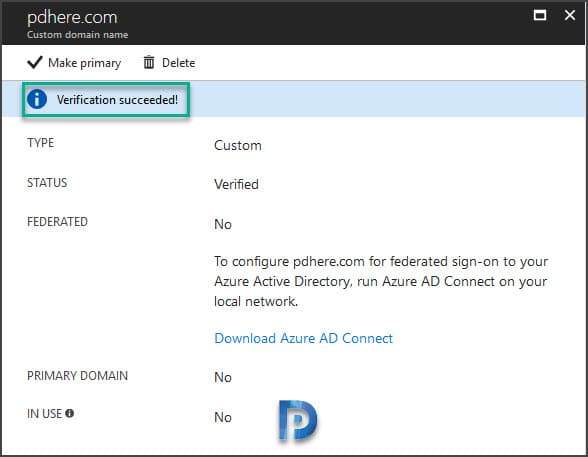Open the Download Azure AD Connect link

coord(303,338)
